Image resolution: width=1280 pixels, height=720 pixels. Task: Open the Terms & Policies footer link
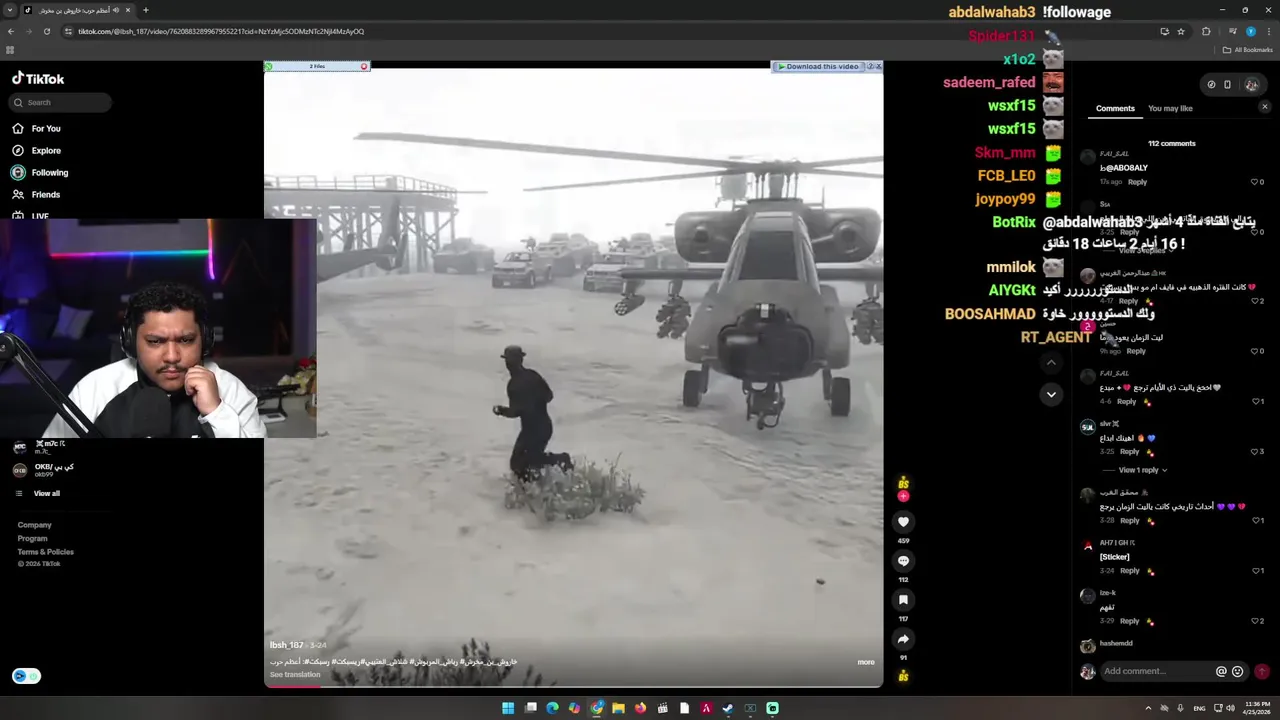[45, 552]
